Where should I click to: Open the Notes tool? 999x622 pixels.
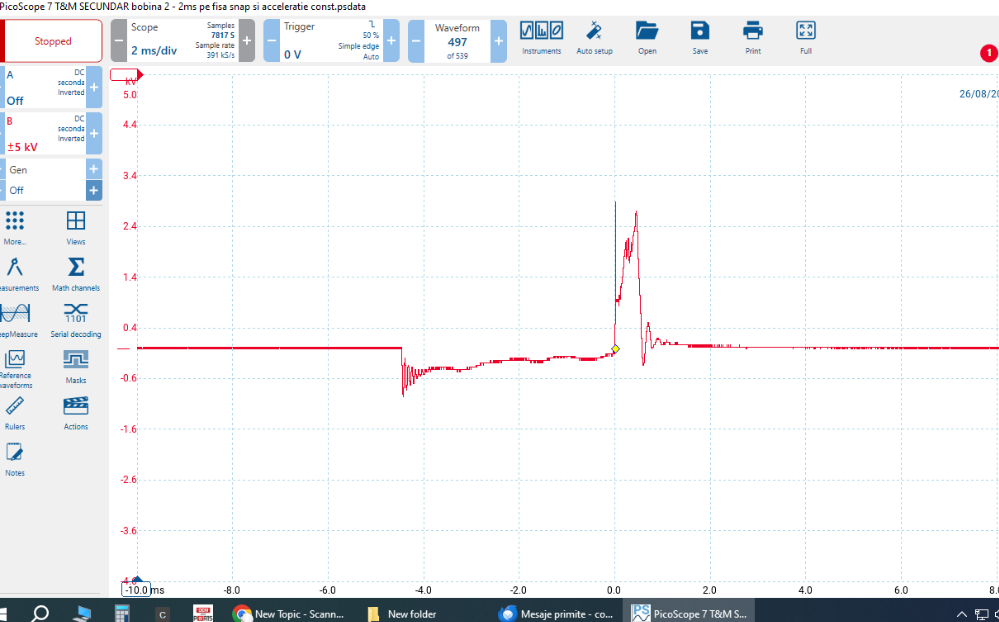(15, 453)
